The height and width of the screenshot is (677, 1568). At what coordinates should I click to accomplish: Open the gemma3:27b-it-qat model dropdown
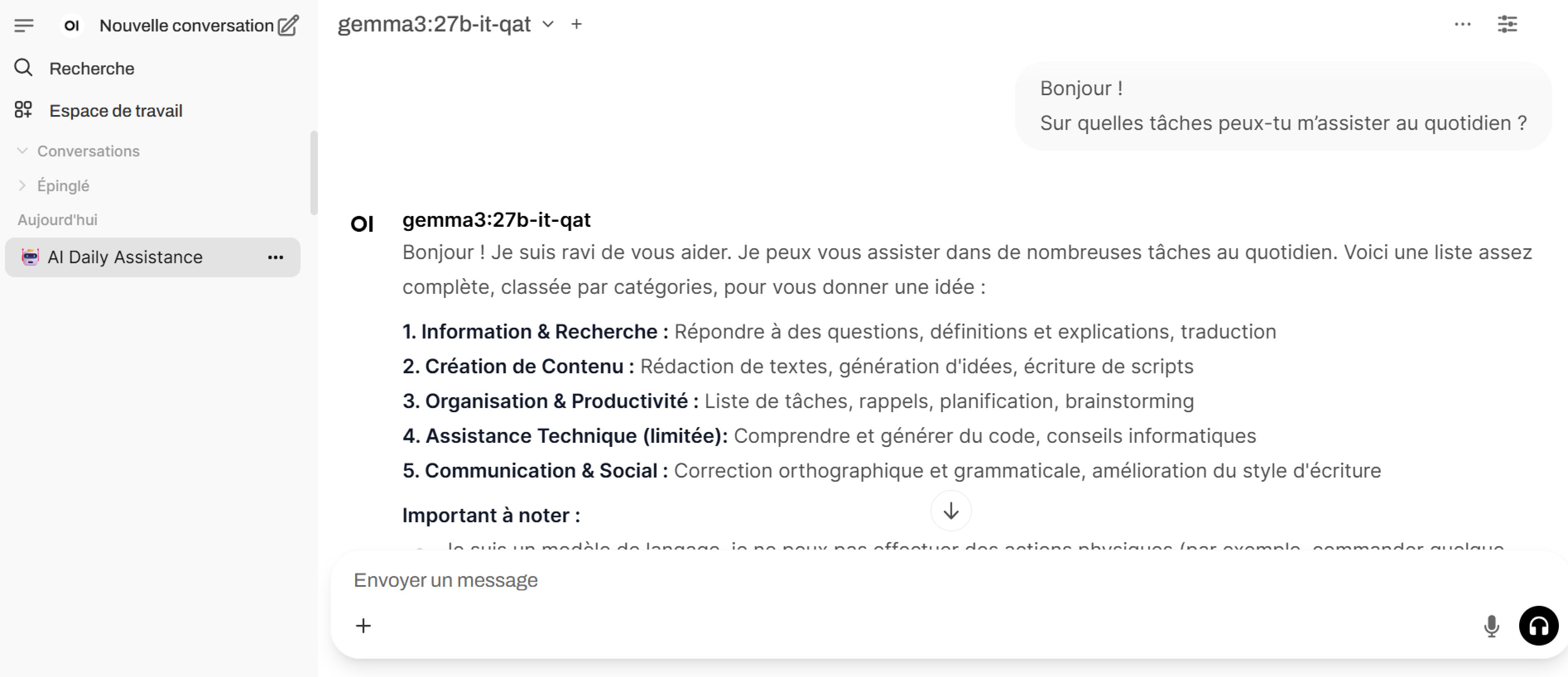(x=548, y=24)
